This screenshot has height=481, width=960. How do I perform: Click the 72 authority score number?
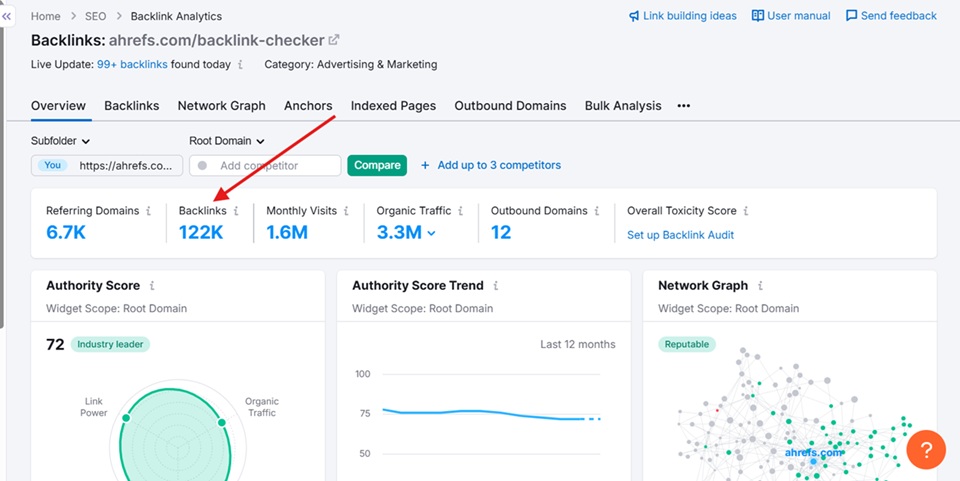click(x=55, y=345)
